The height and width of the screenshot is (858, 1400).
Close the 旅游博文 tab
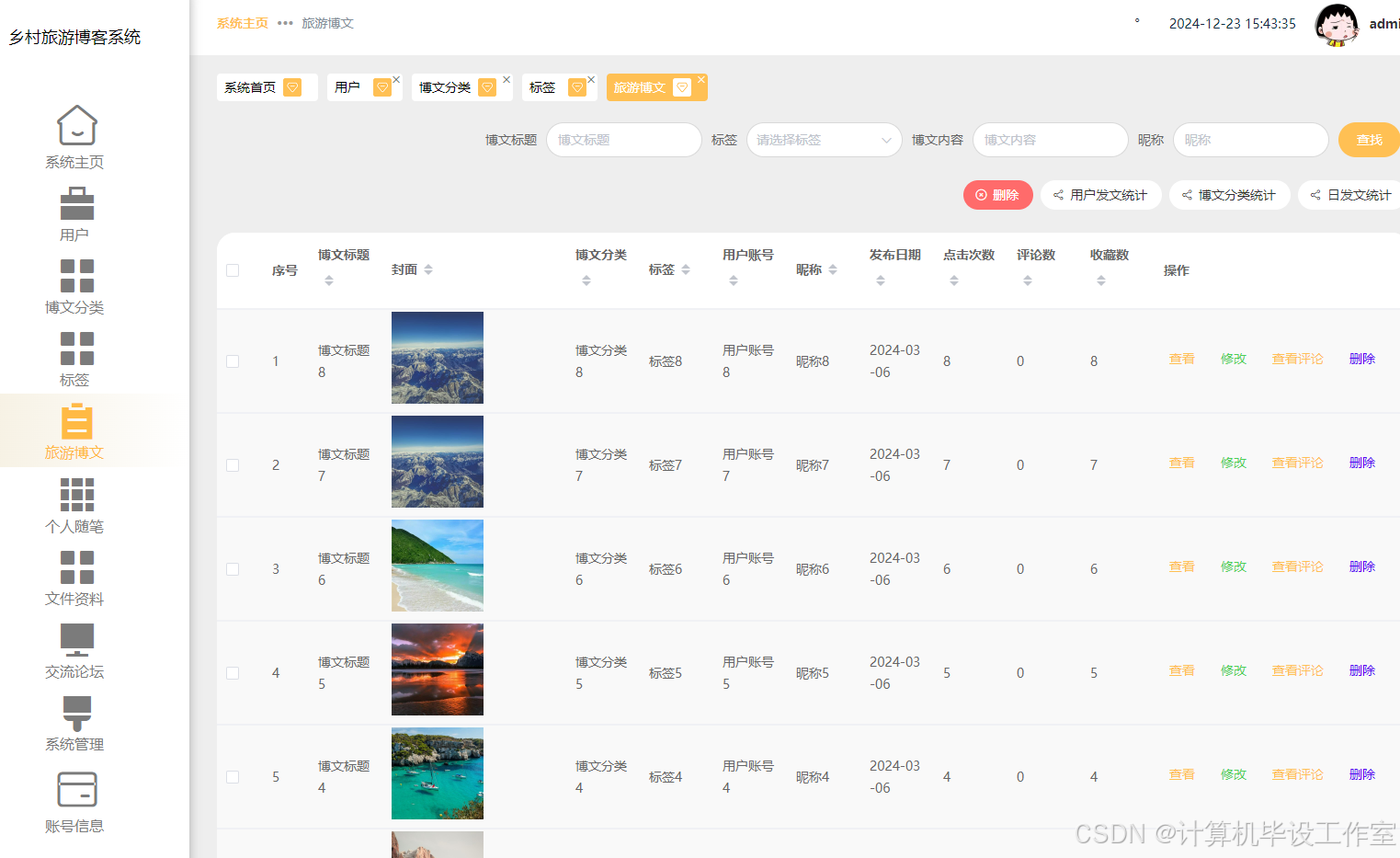701,79
